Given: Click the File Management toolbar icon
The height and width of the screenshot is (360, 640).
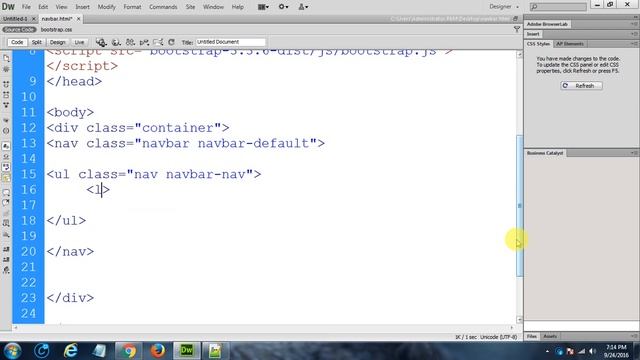Looking at the screenshot, I should click(130, 42).
